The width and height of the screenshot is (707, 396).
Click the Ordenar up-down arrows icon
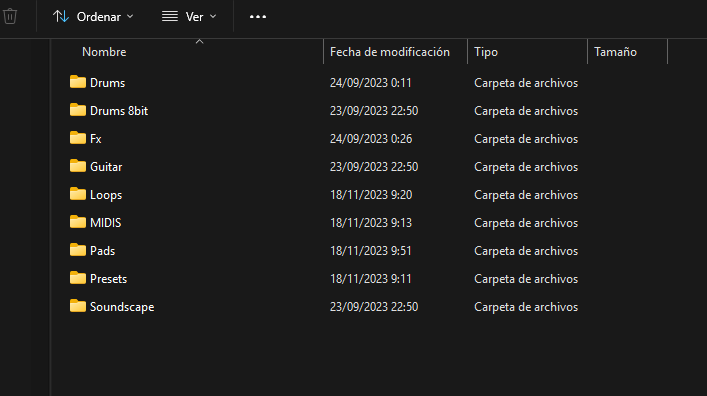point(61,17)
